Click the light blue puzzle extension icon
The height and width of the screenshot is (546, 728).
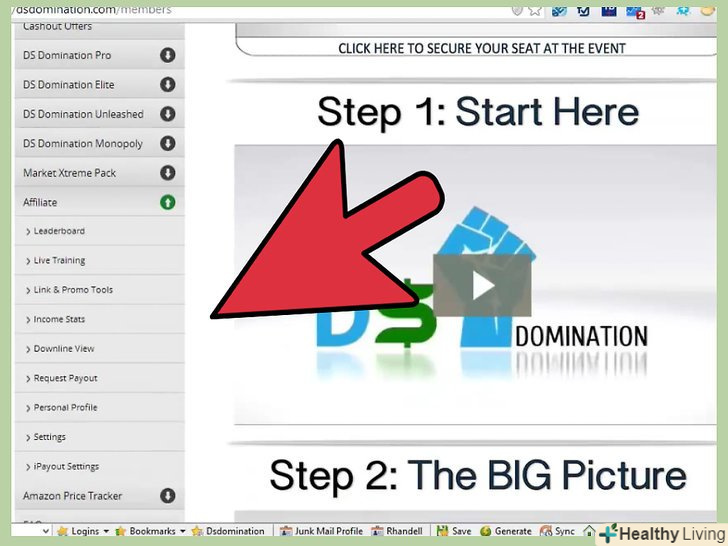(683, 10)
